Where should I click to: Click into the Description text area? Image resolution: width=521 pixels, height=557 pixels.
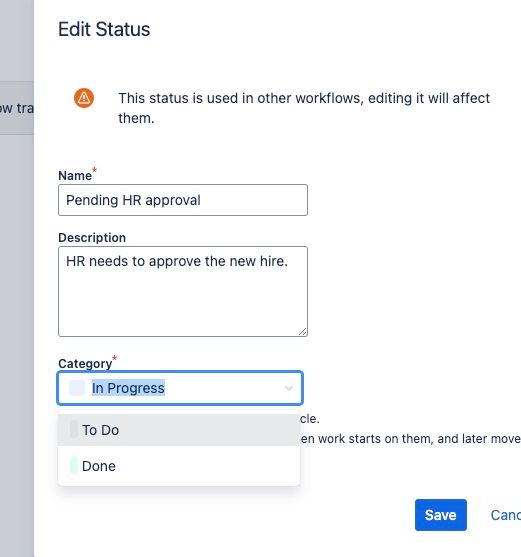tap(183, 291)
